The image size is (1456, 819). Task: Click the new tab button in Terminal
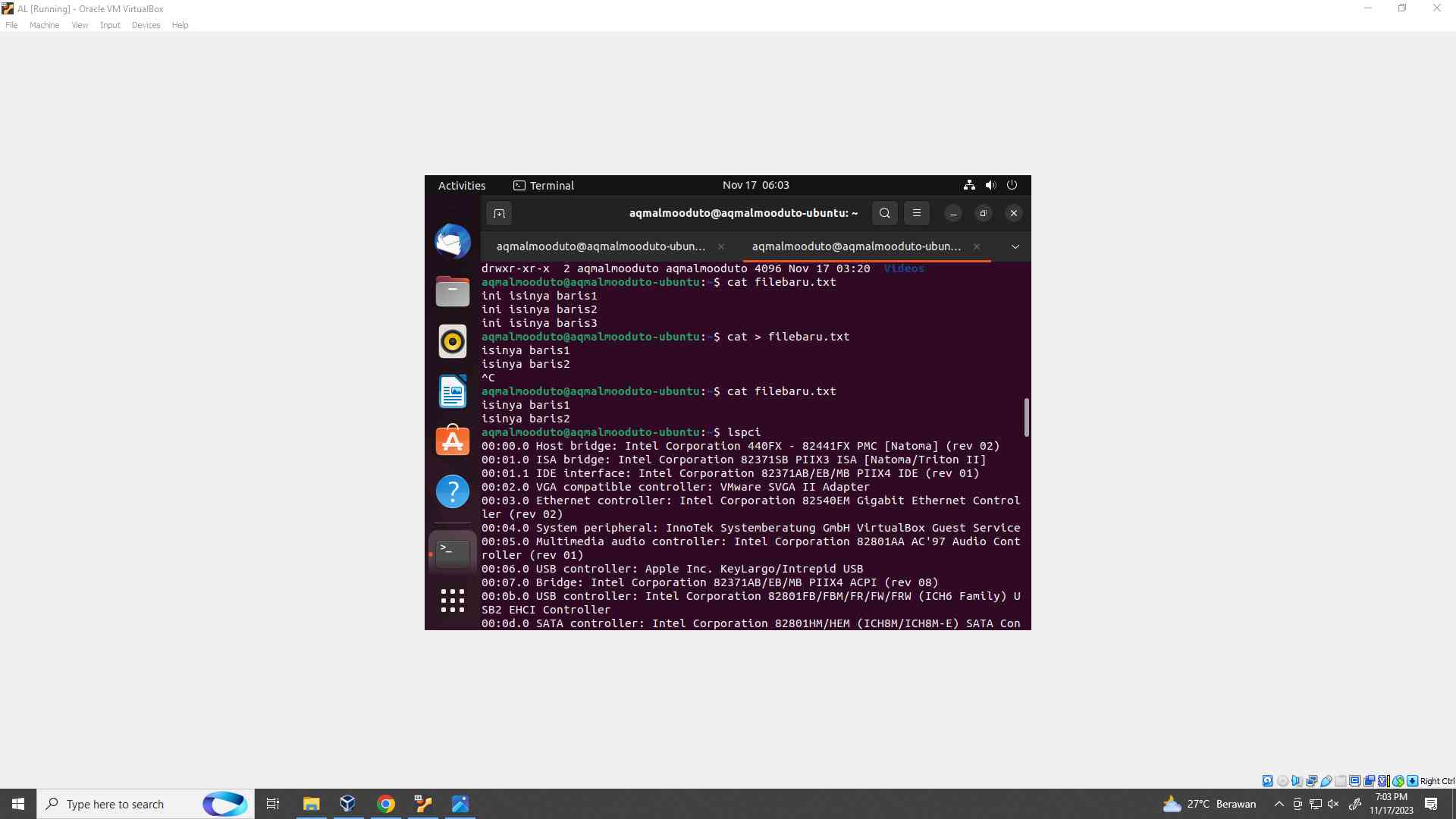(x=499, y=213)
